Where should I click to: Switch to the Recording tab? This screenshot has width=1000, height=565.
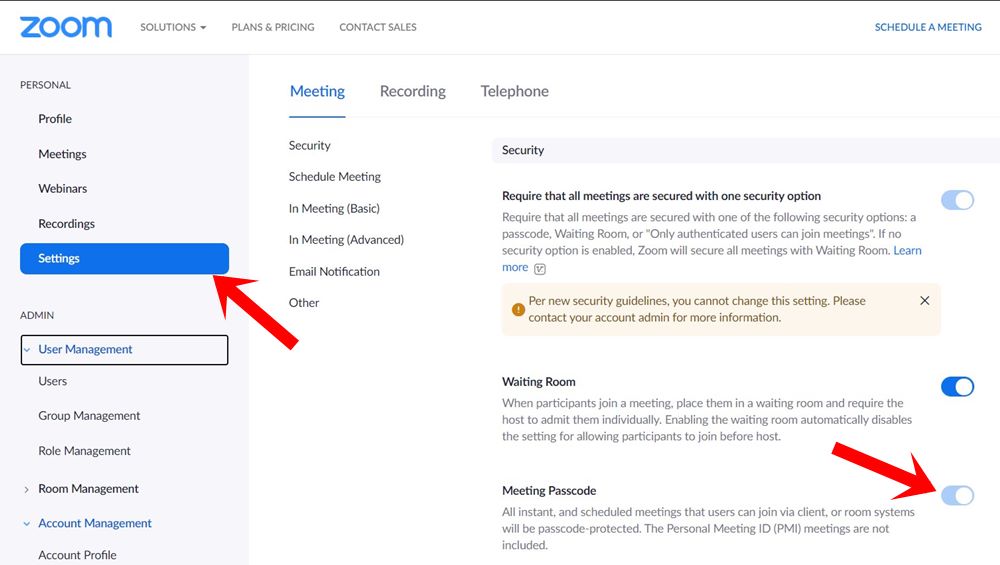coord(413,91)
